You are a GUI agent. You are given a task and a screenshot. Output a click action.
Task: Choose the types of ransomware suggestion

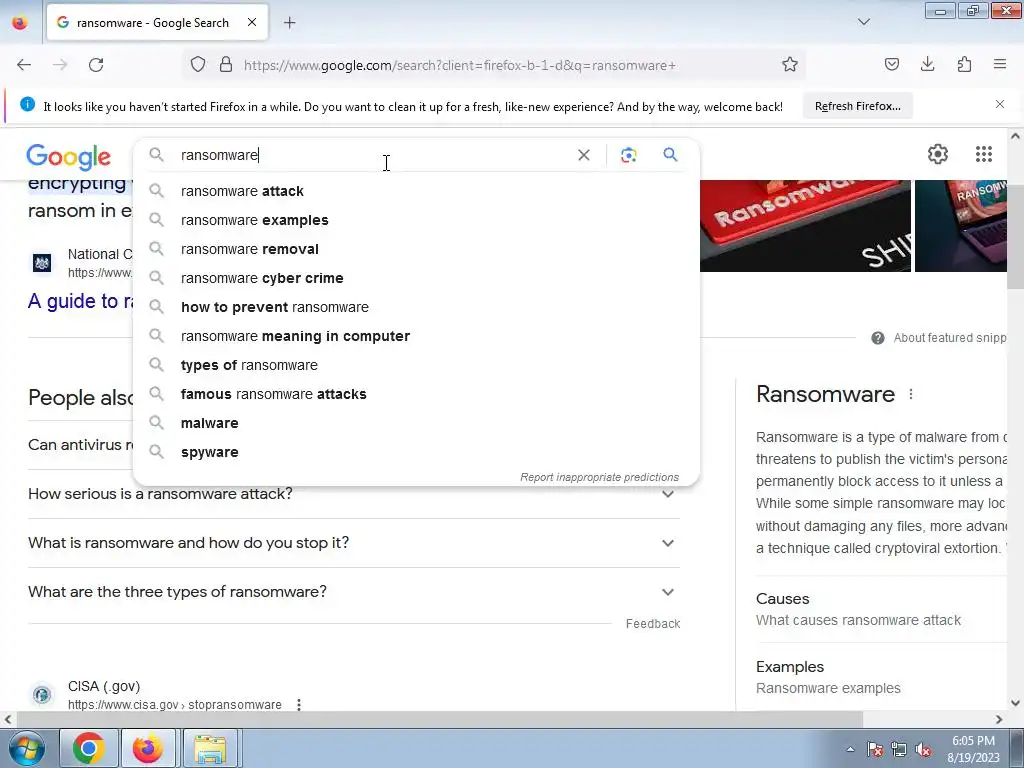(416, 365)
